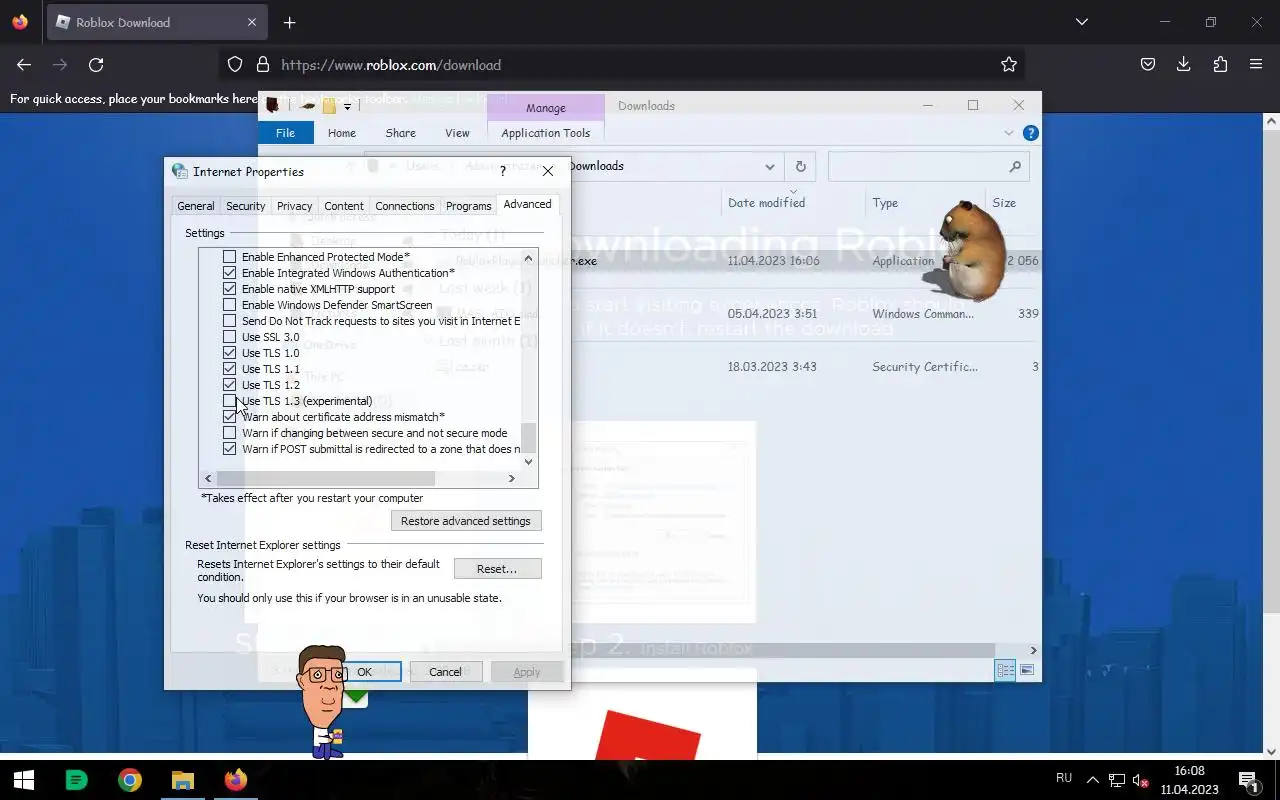This screenshot has width=1280, height=800.
Task: Switch to the Programs tab
Action: tap(468, 206)
